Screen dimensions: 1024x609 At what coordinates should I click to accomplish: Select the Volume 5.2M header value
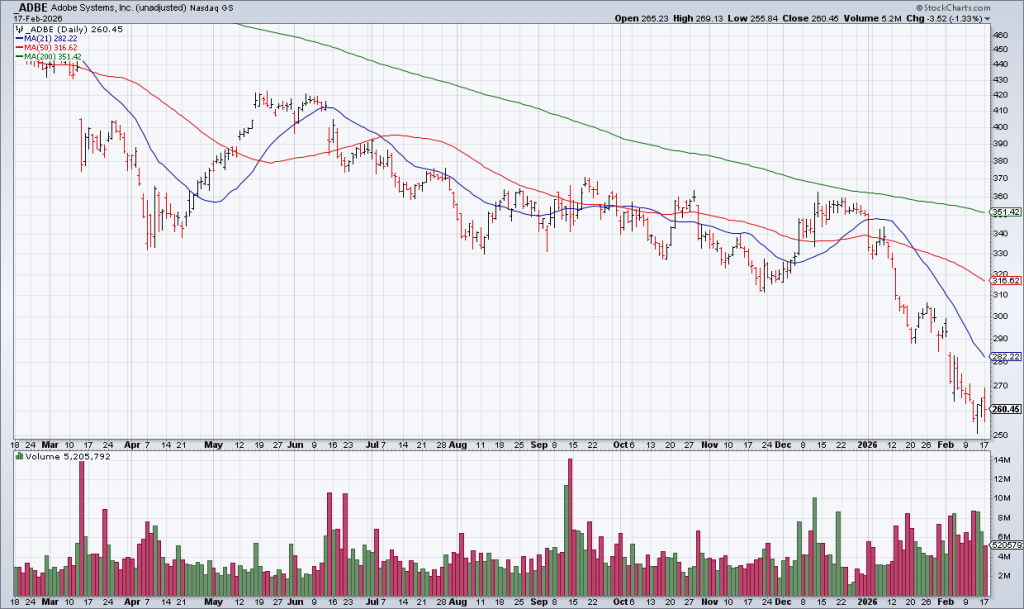tap(872, 18)
